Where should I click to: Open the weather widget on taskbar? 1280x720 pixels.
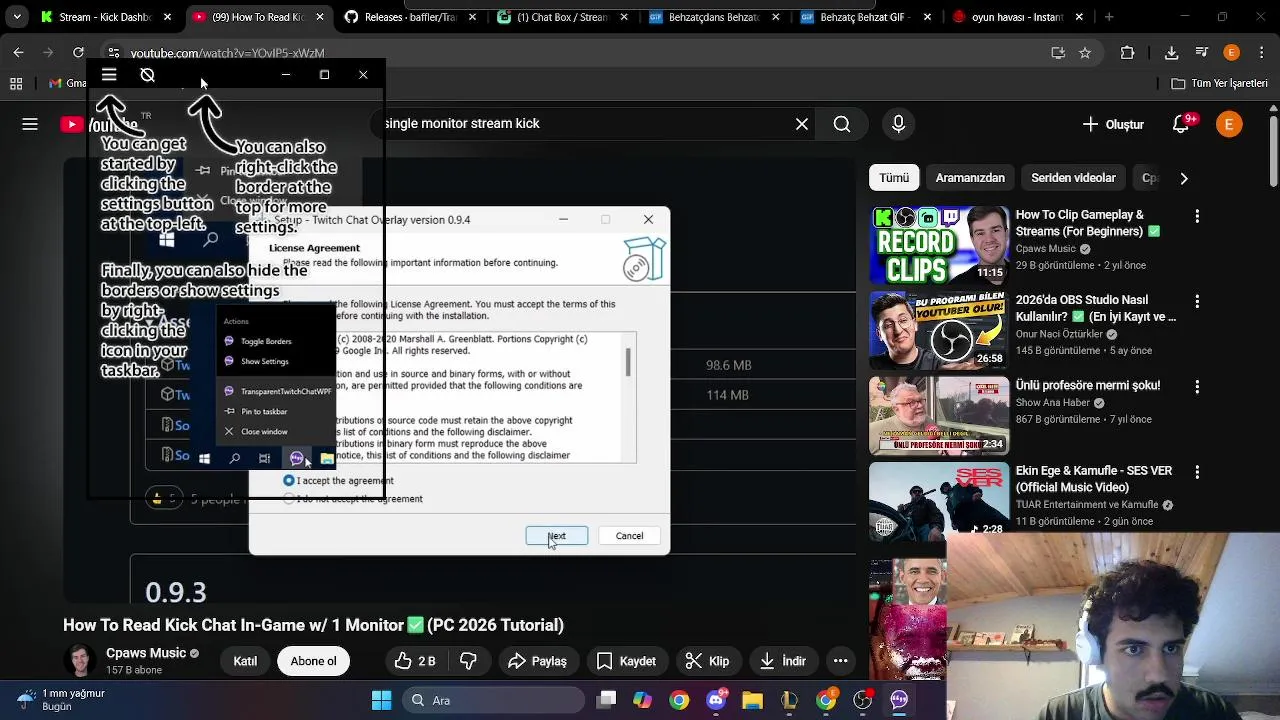point(60,700)
